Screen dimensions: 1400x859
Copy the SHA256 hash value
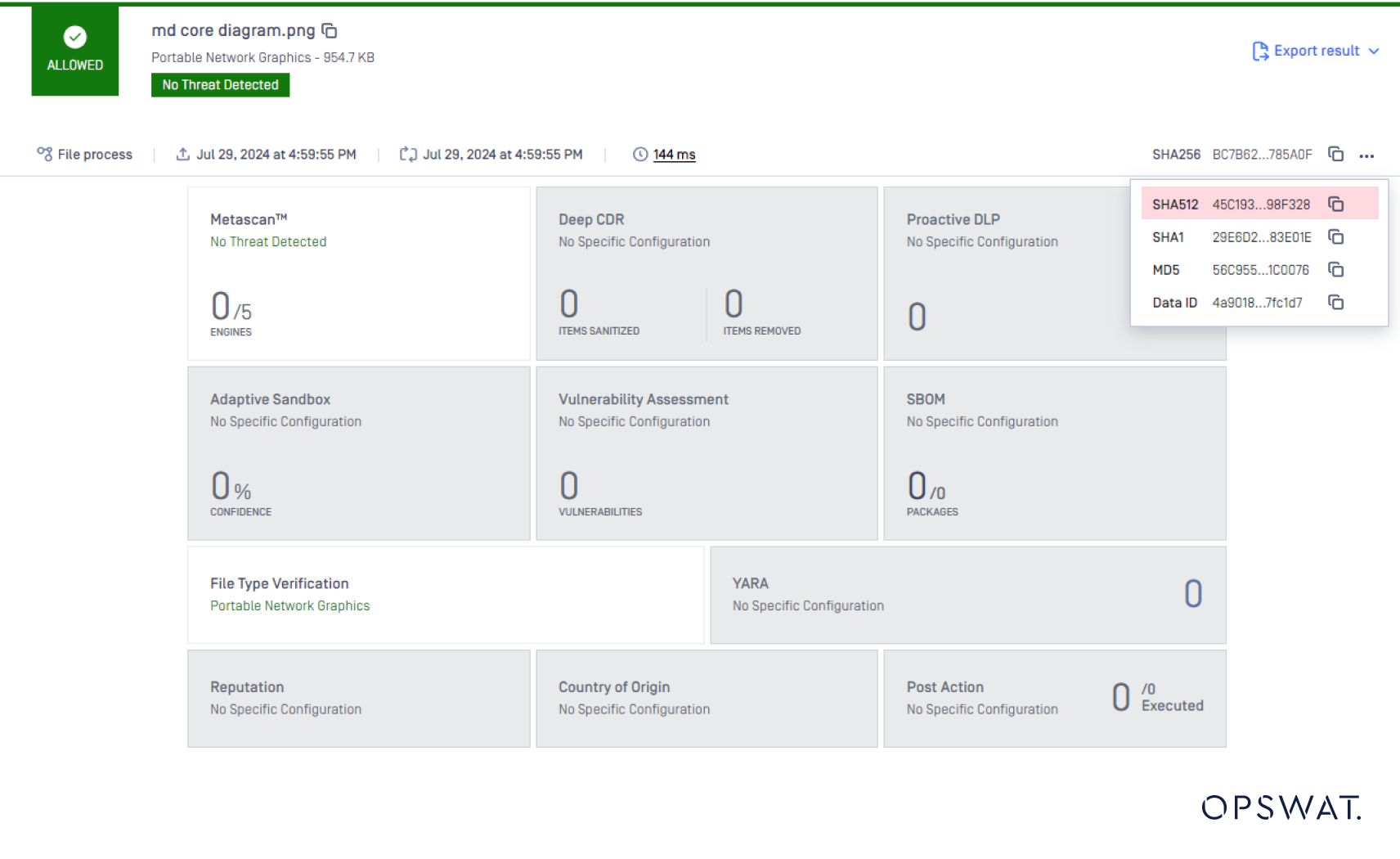[x=1335, y=154]
